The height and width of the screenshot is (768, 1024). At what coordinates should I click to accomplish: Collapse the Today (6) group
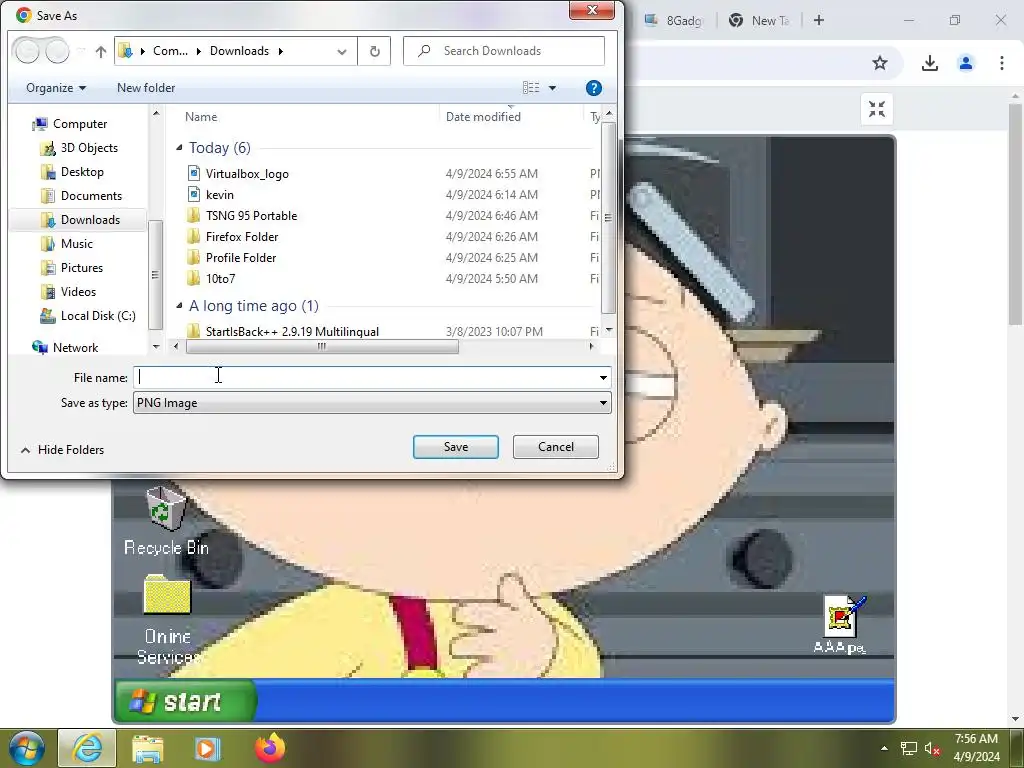[x=179, y=148]
